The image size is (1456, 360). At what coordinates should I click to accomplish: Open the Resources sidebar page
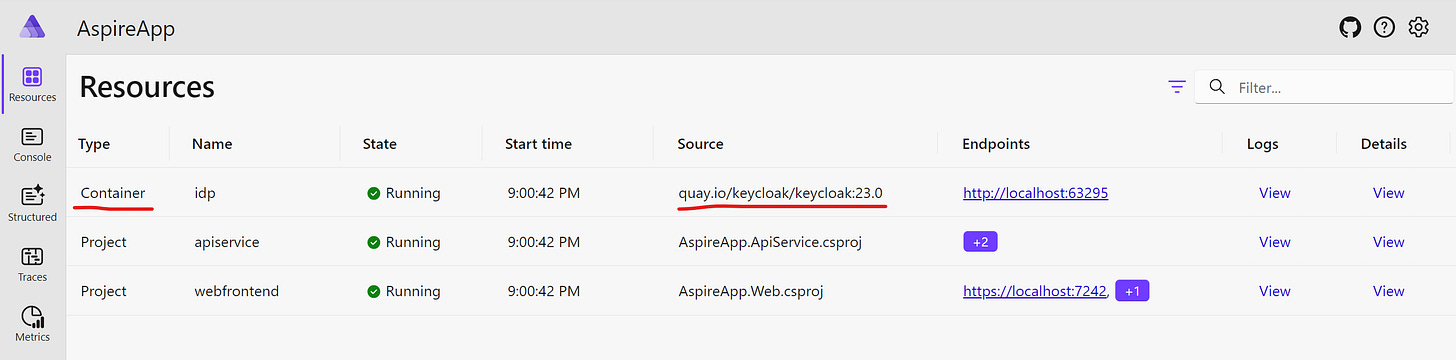pyautogui.click(x=32, y=85)
